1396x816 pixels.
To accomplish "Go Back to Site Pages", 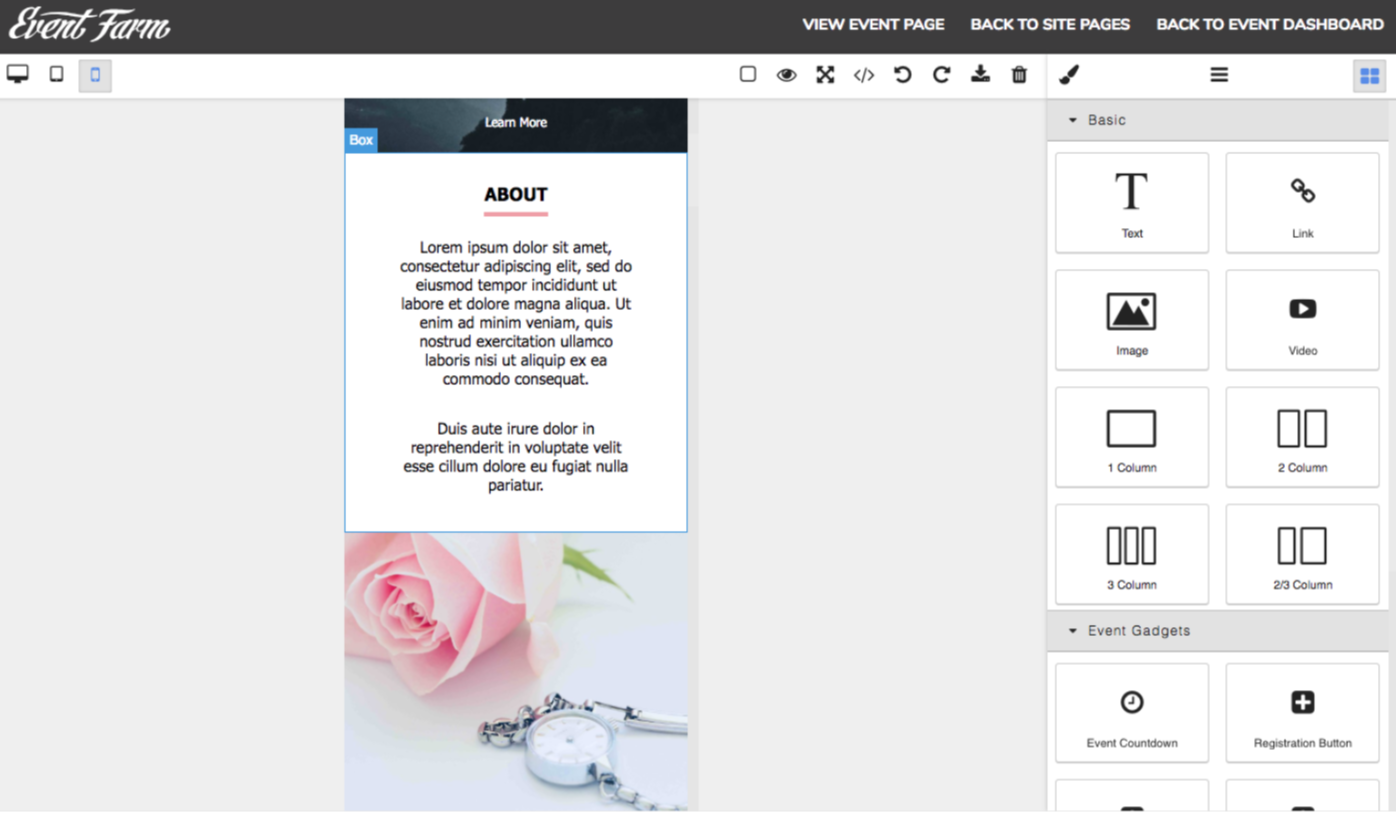I will click(x=1050, y=25).
